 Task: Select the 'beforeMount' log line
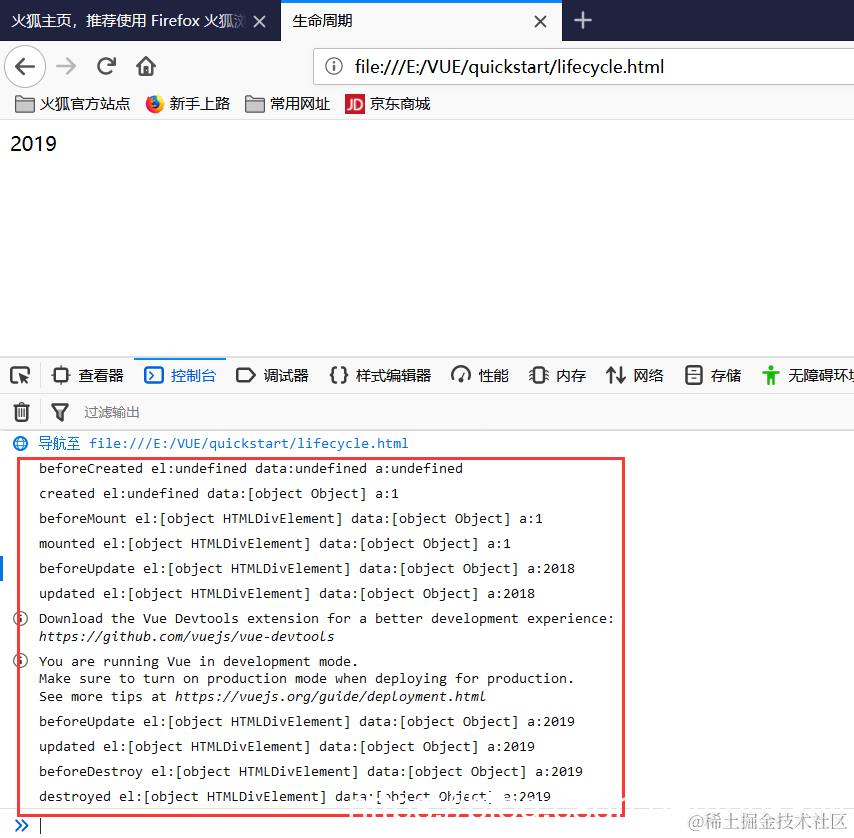[x=290, y=518]
